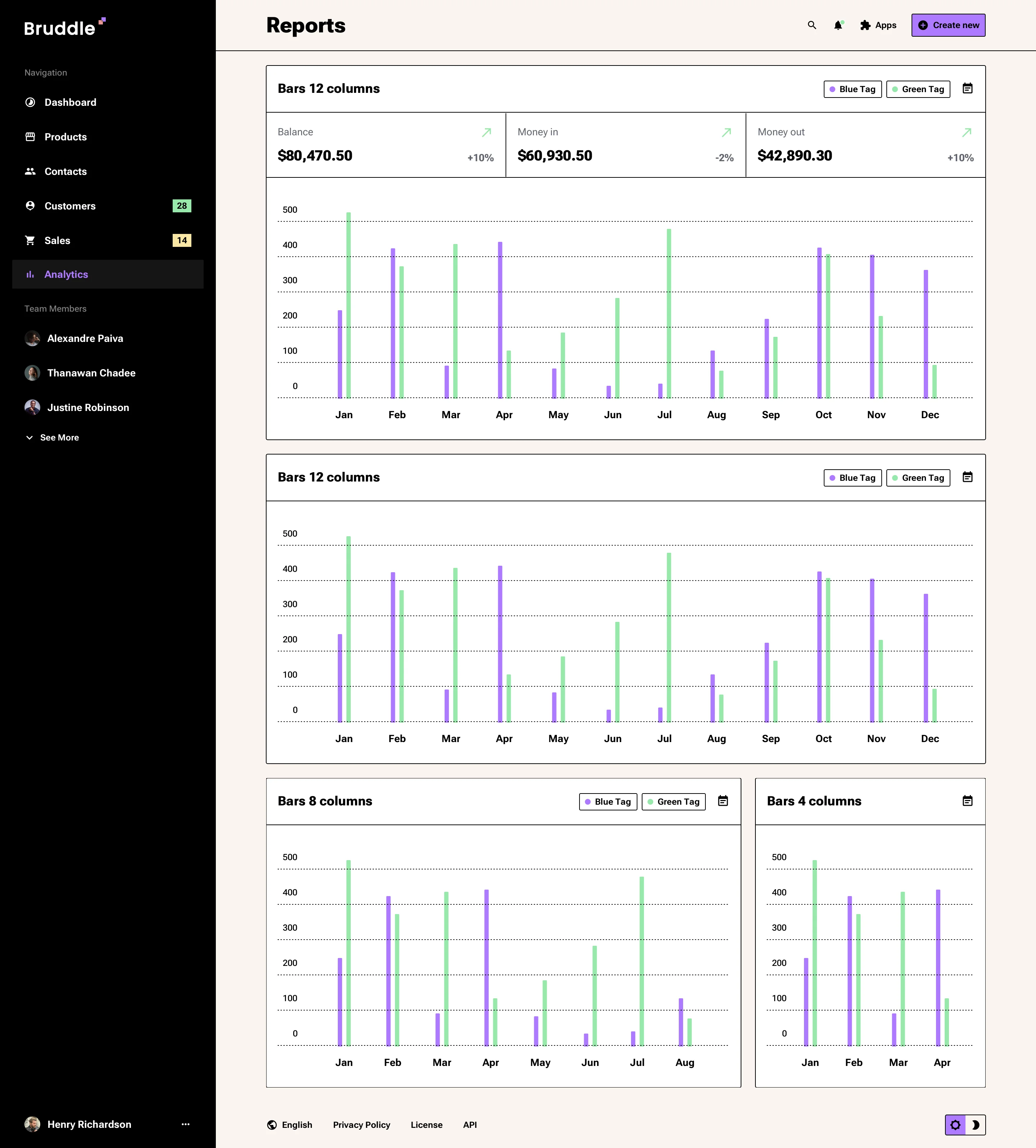The width and height of the screenshot is (1036, 1148).
Task: Open notifications via the bell icon
Action: click(837, 25)
